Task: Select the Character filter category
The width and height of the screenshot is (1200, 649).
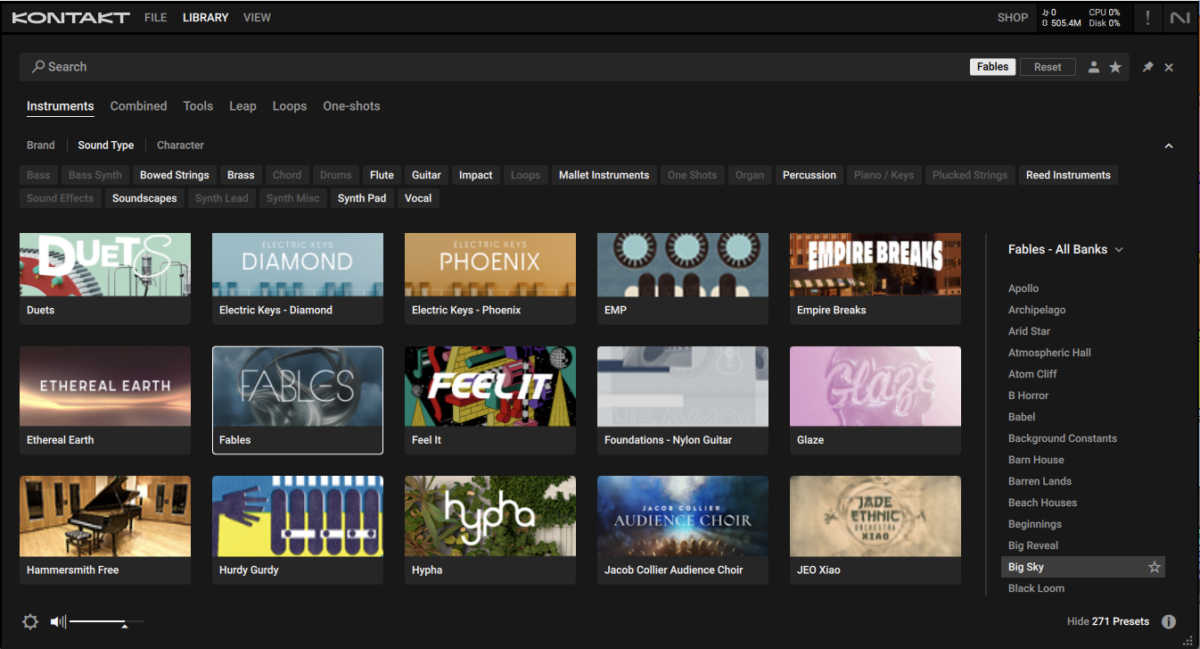Action: click(180, 145)
